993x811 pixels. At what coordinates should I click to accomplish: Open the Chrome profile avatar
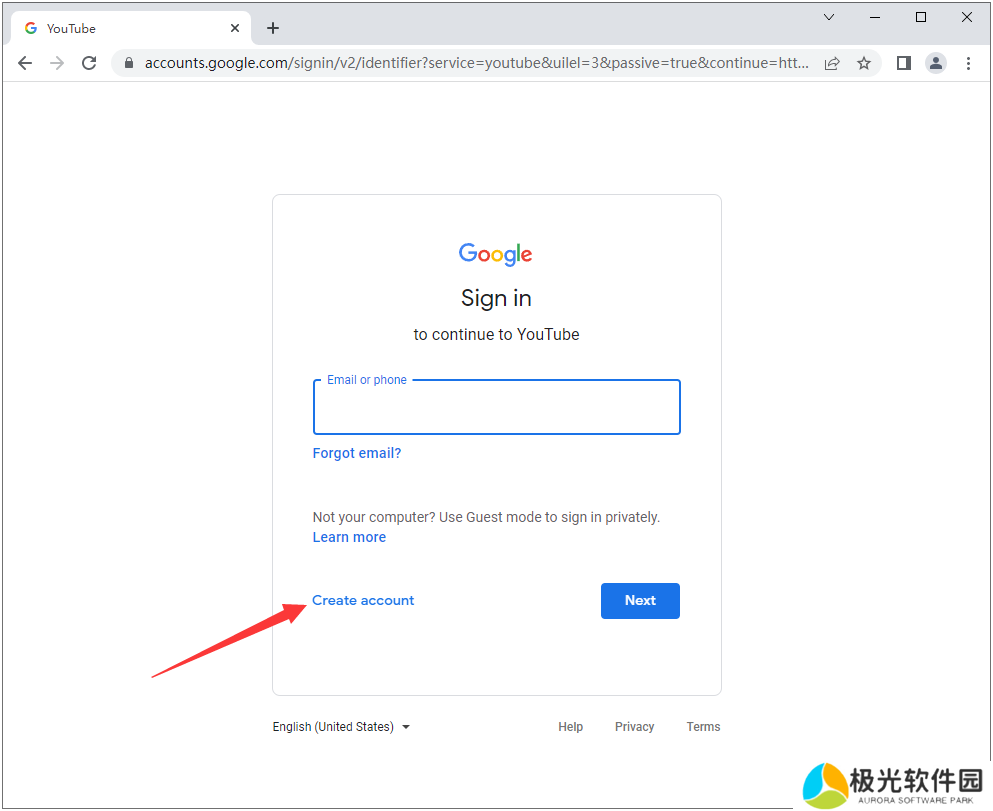pyautogui.click(x=936, y=63)
